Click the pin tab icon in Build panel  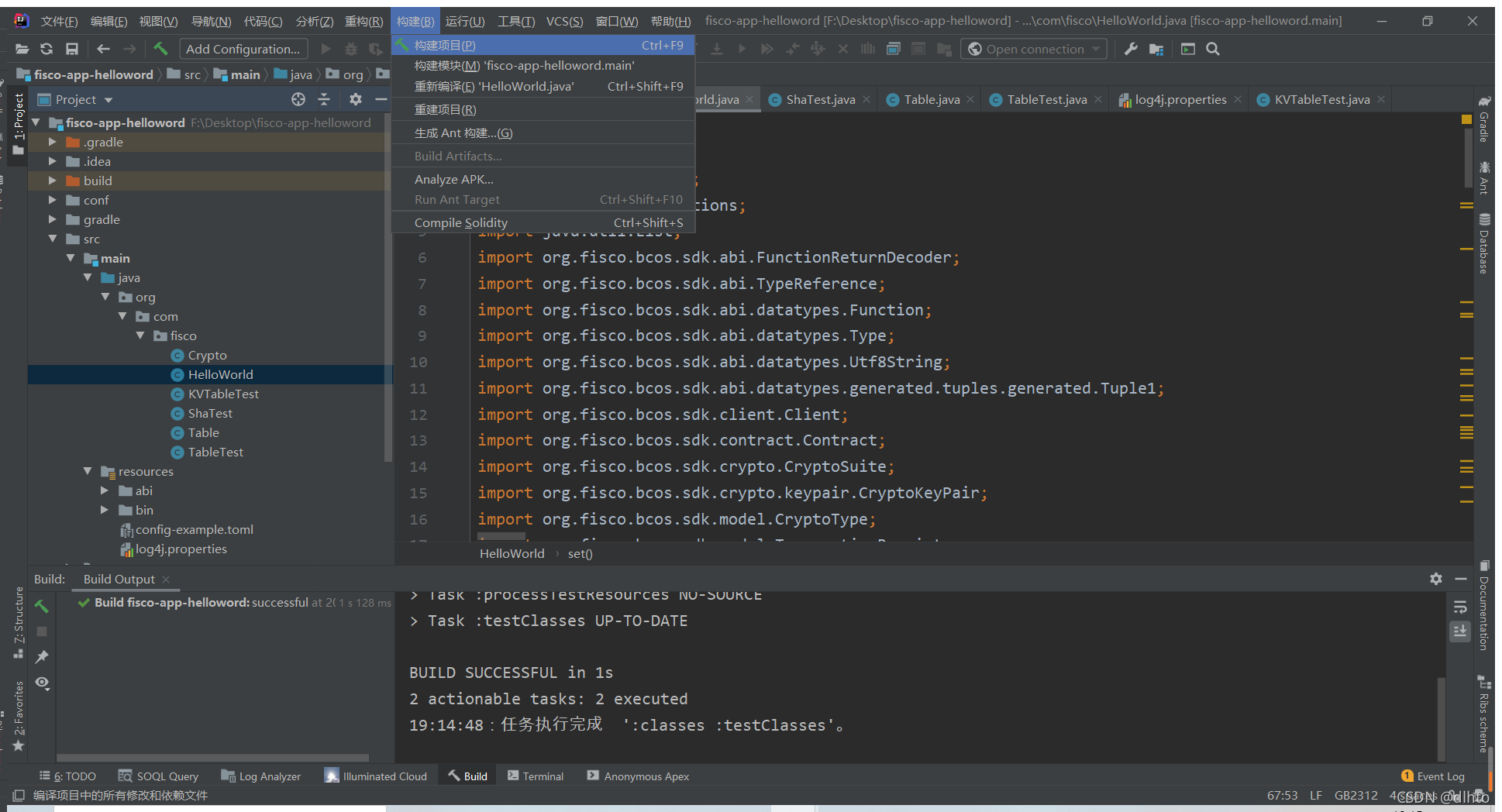42,657
